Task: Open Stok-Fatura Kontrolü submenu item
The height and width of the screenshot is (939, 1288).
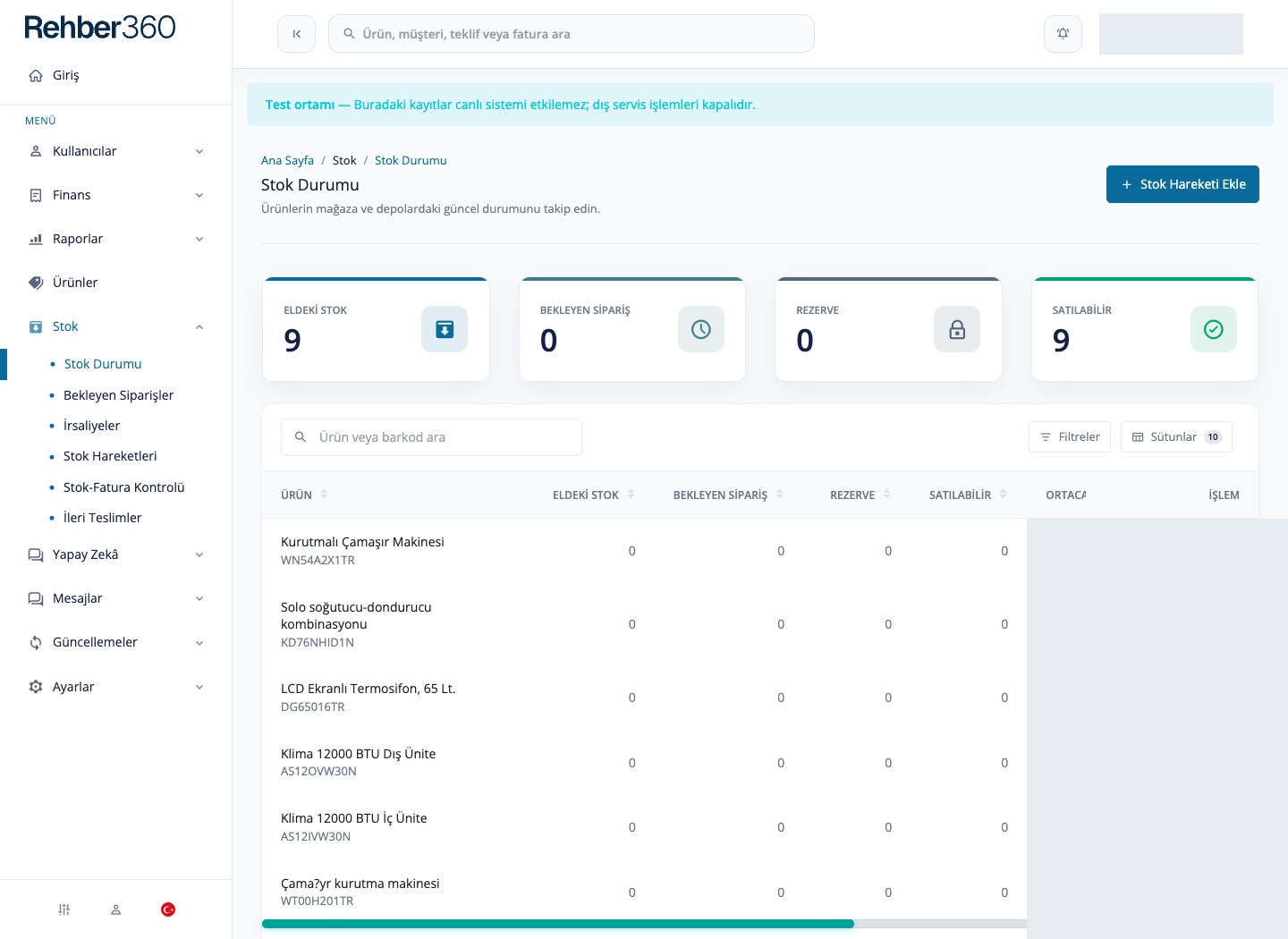Action: coord(123,487)
